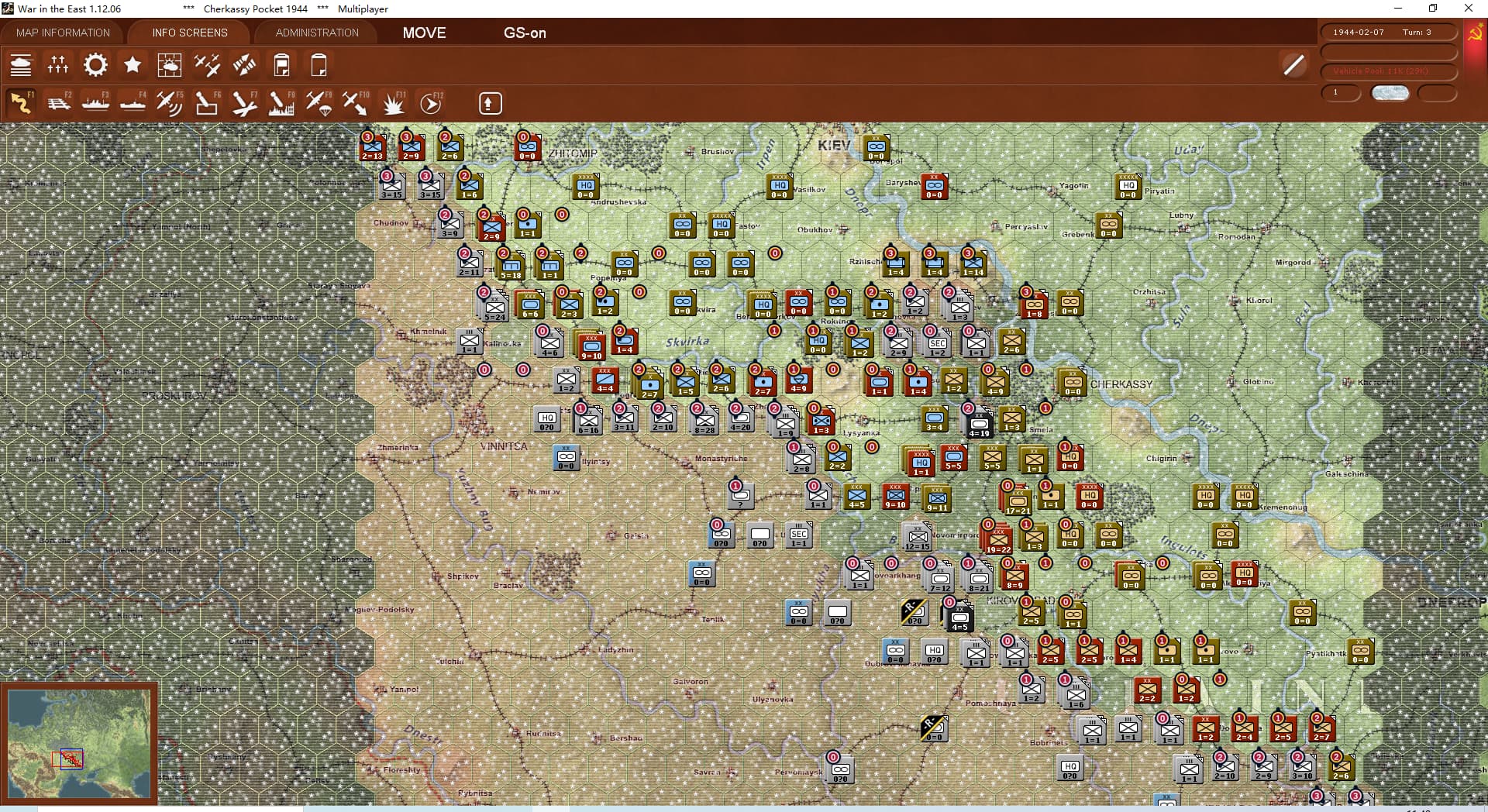Select the F9 air transport parachute icon
The height and width of the screenshot is (812, 1488).
319,103
